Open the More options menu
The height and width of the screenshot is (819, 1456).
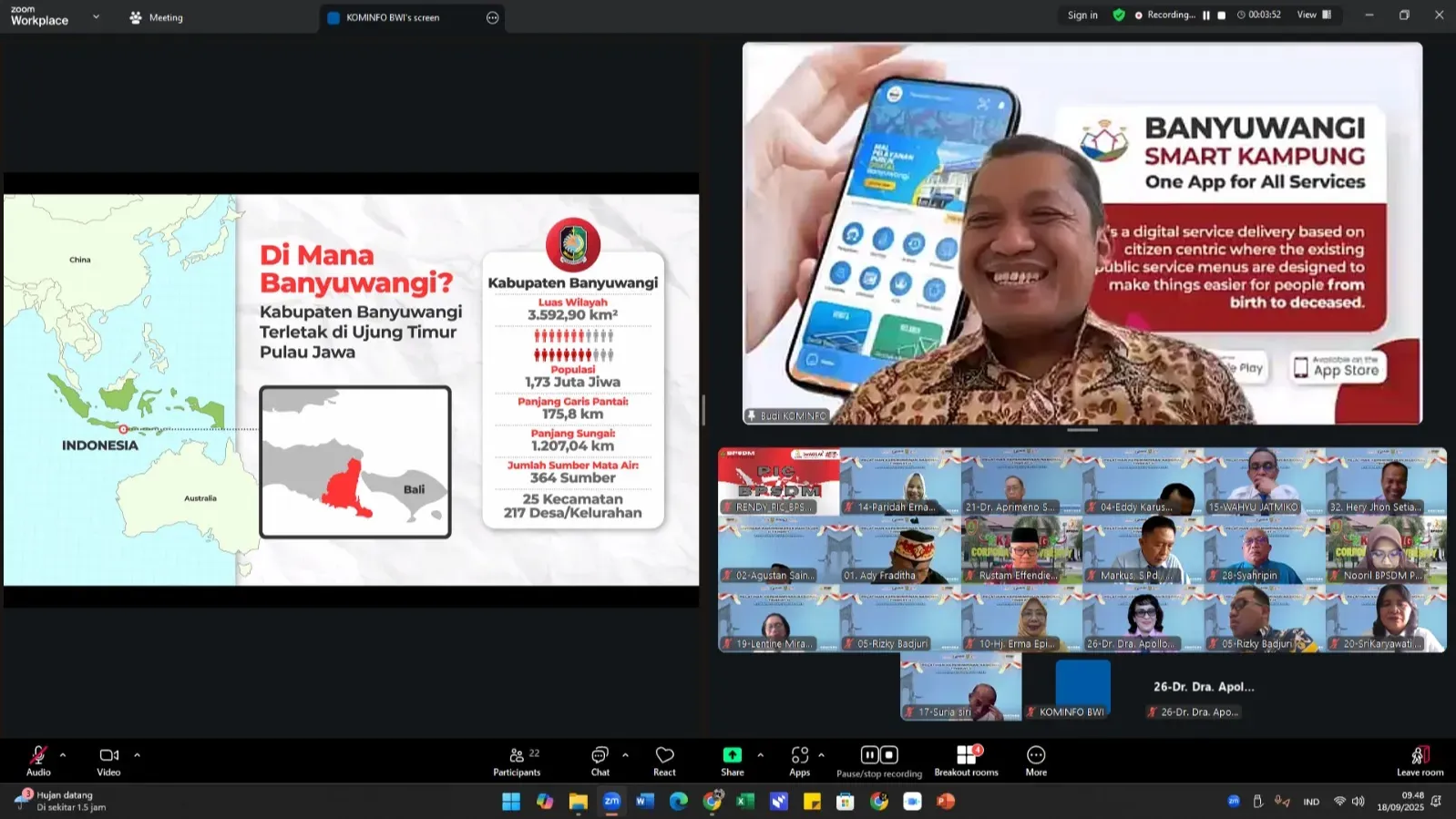tap(1036, 761)
